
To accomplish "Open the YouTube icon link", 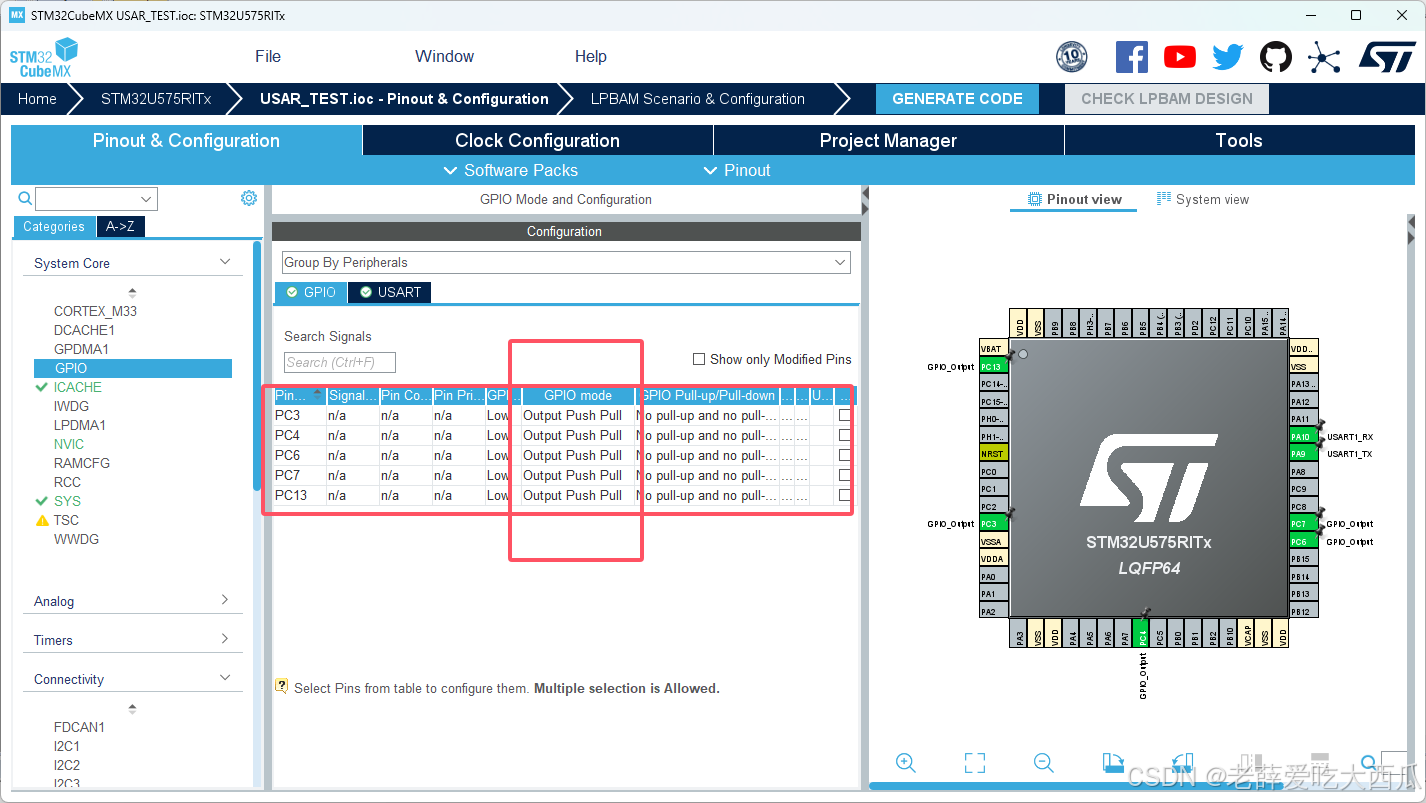I will (1180, 57).
